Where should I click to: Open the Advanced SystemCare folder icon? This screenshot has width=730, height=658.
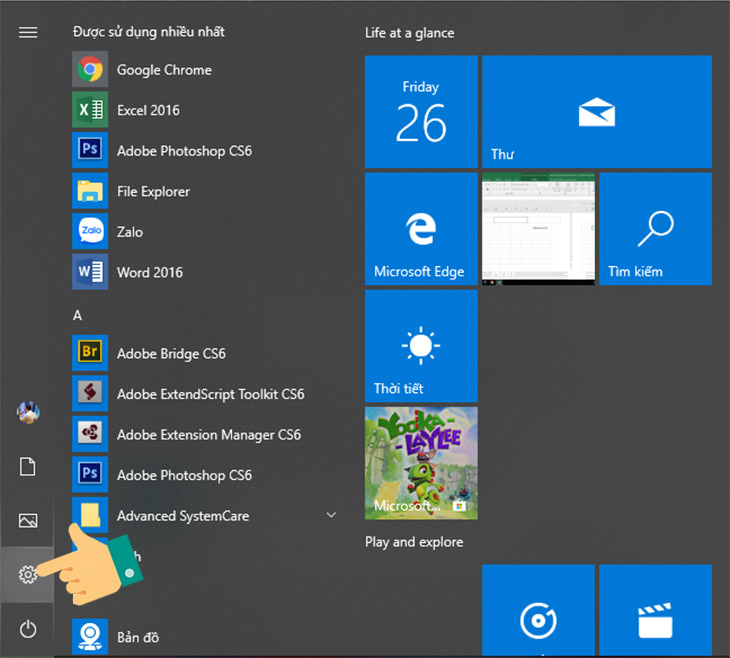[90, 515]
